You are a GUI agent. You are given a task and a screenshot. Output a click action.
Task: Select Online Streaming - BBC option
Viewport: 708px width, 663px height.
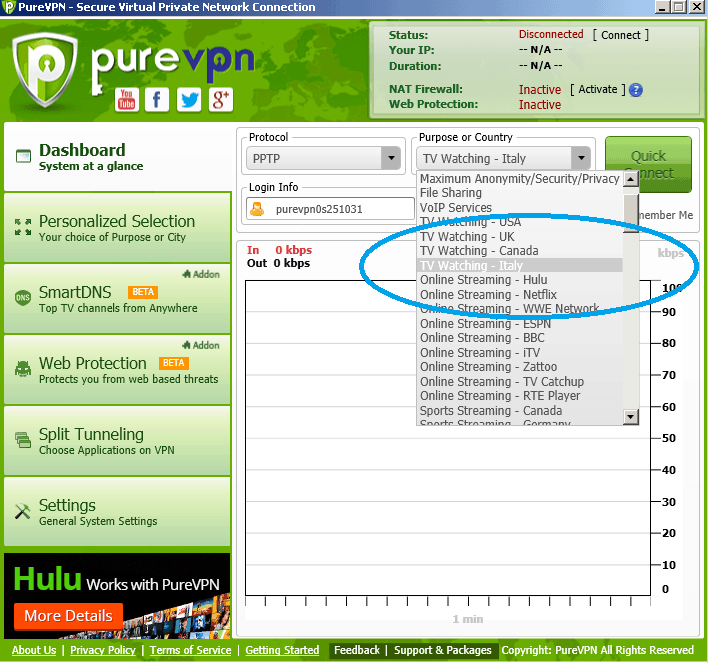click(520, 338)
